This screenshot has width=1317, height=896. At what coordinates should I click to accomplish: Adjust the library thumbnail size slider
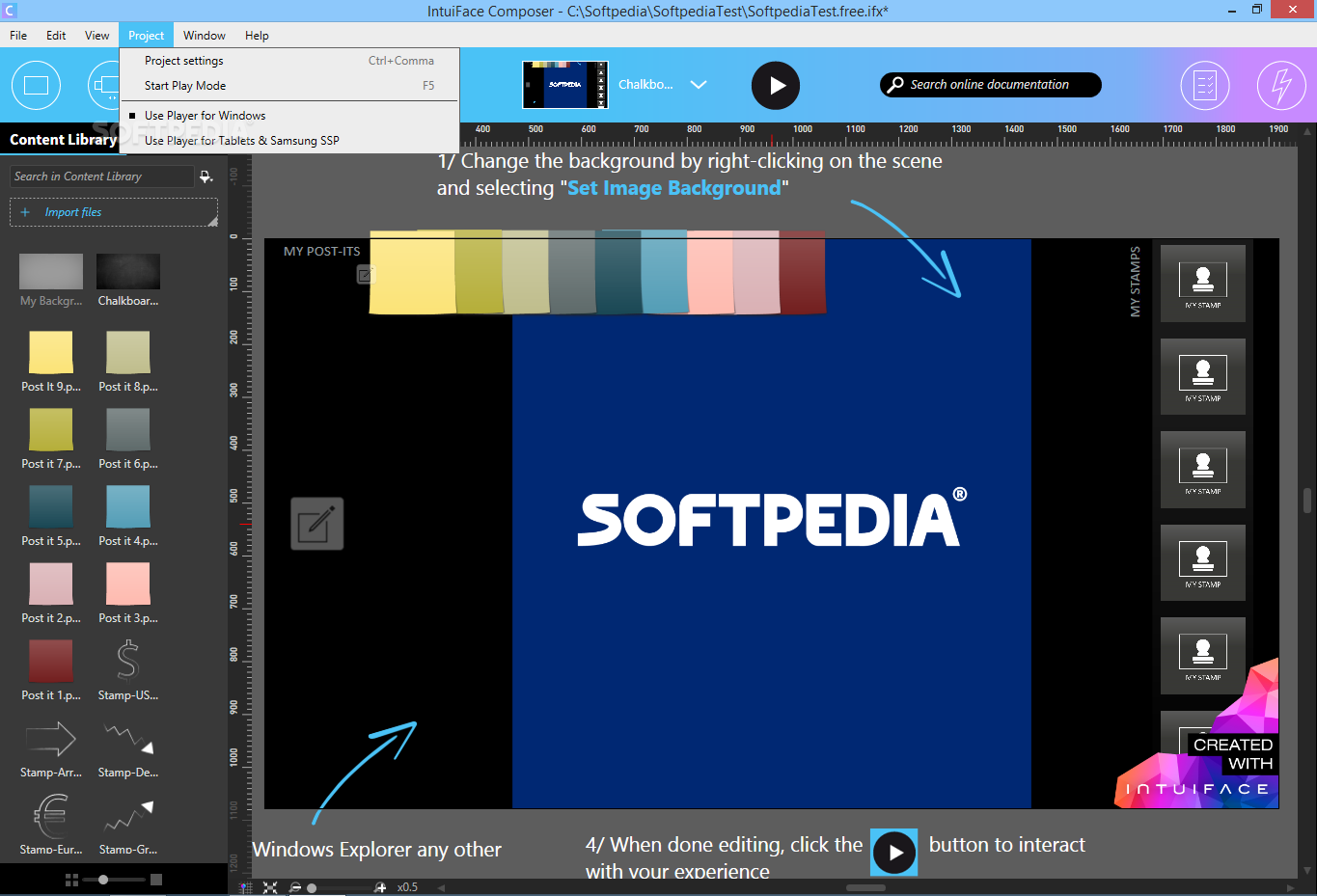tap(103, 880)
